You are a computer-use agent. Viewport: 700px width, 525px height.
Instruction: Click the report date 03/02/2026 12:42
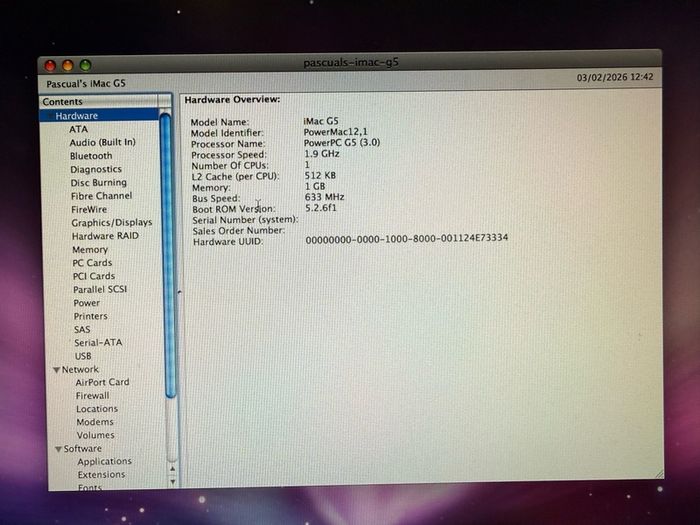point(615,77)
